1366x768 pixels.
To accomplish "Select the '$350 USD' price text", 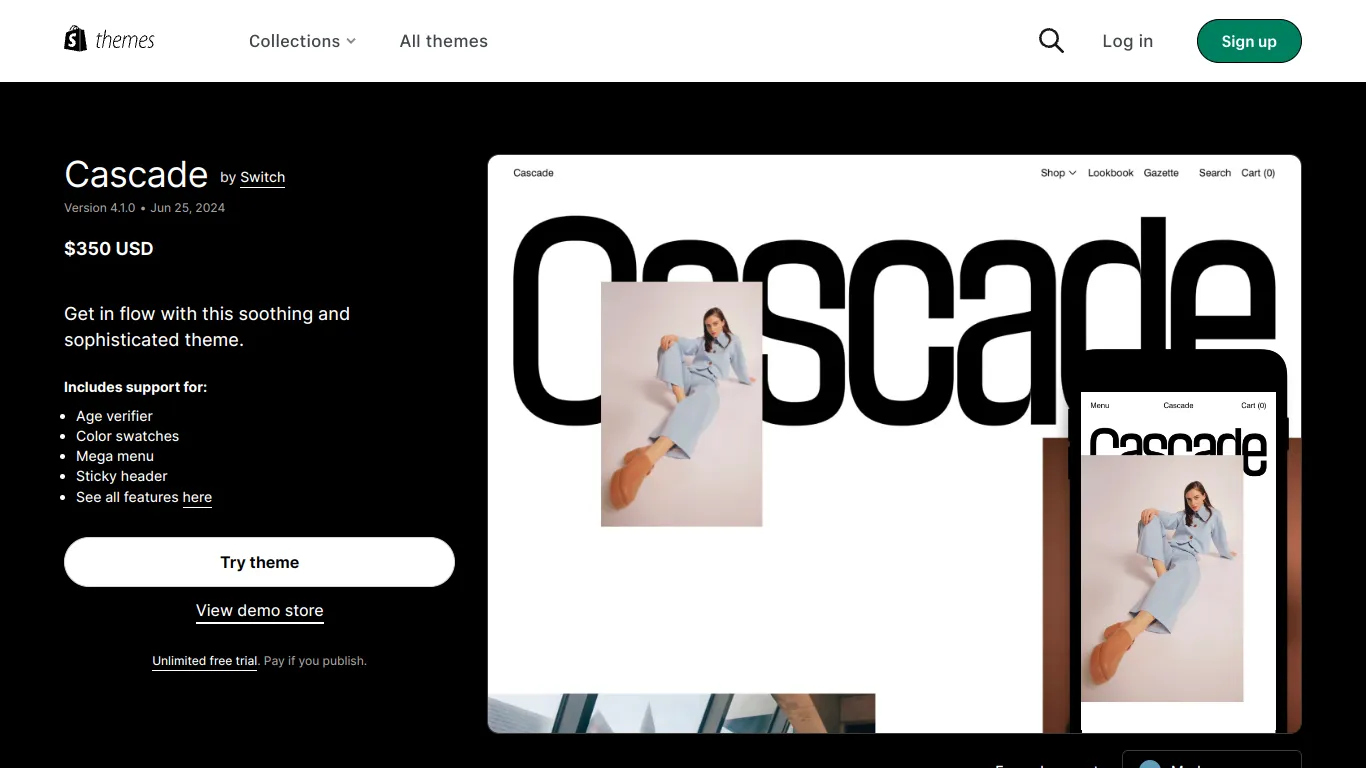I will click(109, 249).
